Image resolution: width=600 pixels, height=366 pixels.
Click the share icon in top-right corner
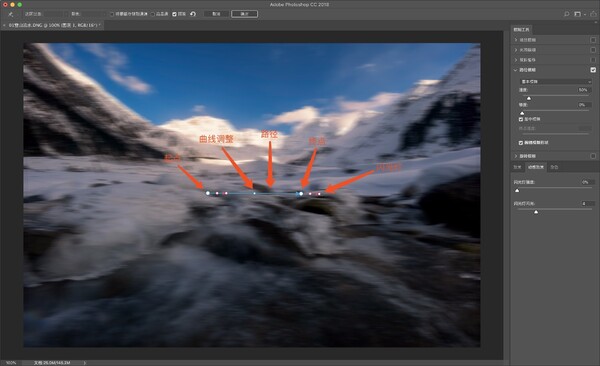click(593, 14)
